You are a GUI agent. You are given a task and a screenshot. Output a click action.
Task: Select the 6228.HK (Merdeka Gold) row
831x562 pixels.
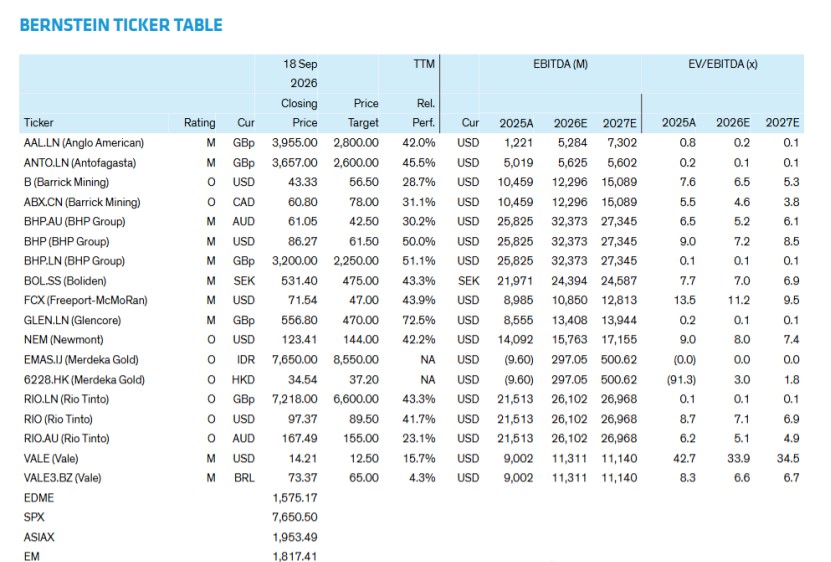411,380
